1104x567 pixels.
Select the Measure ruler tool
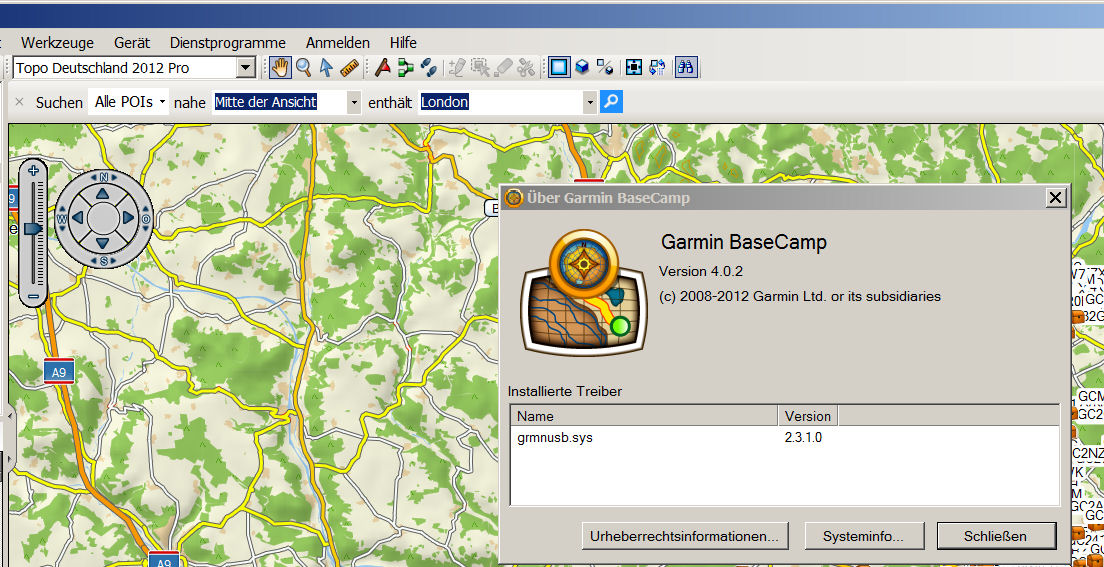click(x=349, y=68)
